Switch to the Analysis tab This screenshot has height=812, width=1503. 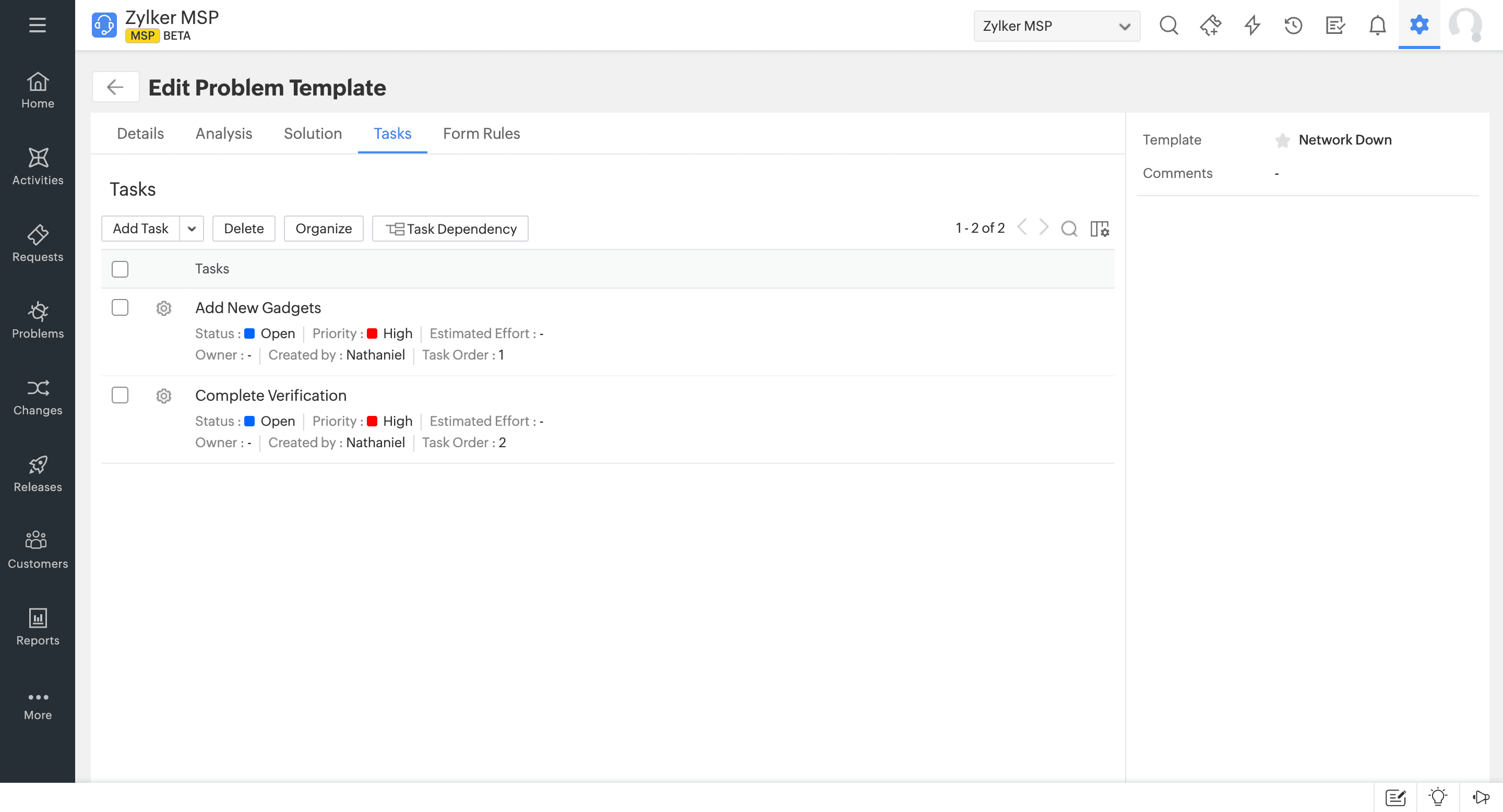(x=223, y=134)
